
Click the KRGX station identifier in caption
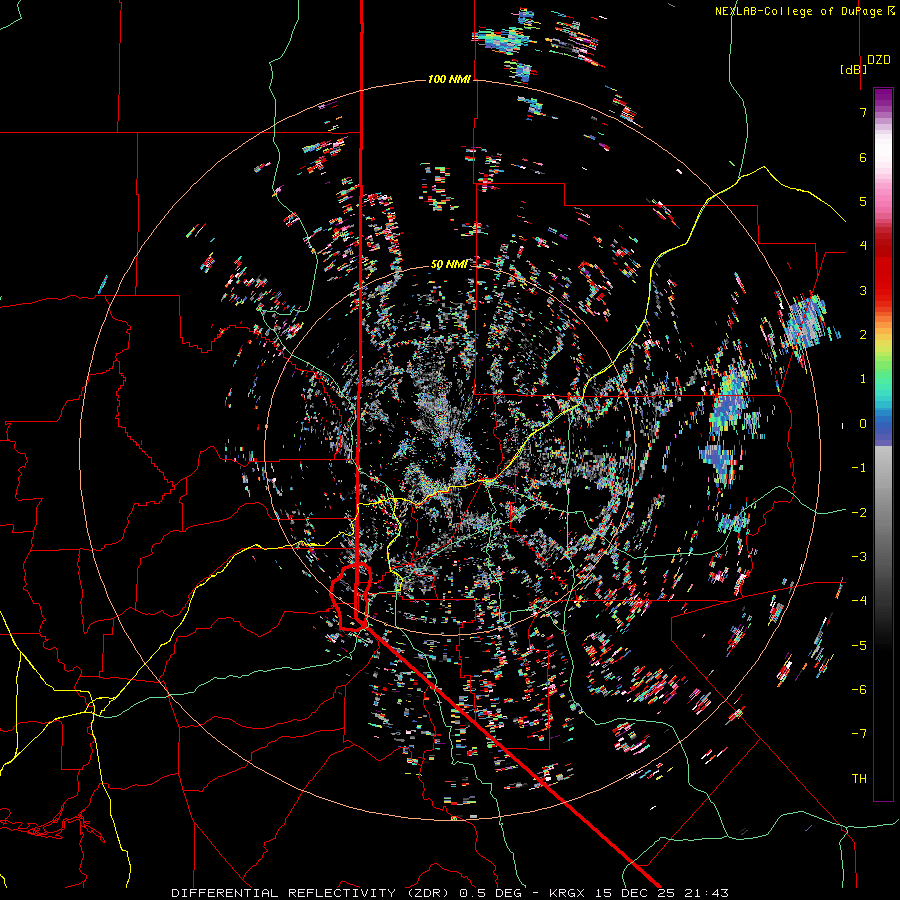568,893
